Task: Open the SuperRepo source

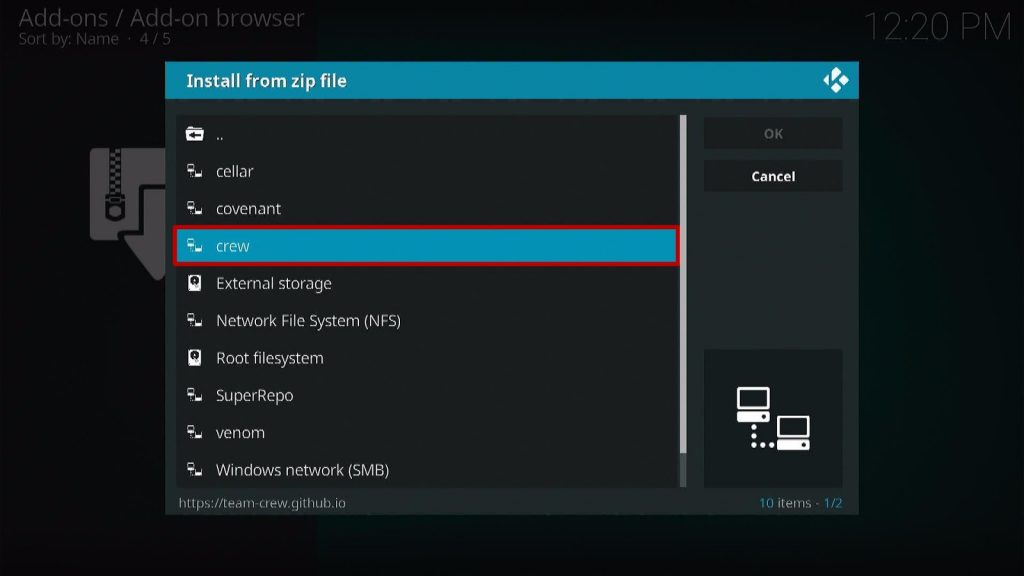Action: [427, 394]
